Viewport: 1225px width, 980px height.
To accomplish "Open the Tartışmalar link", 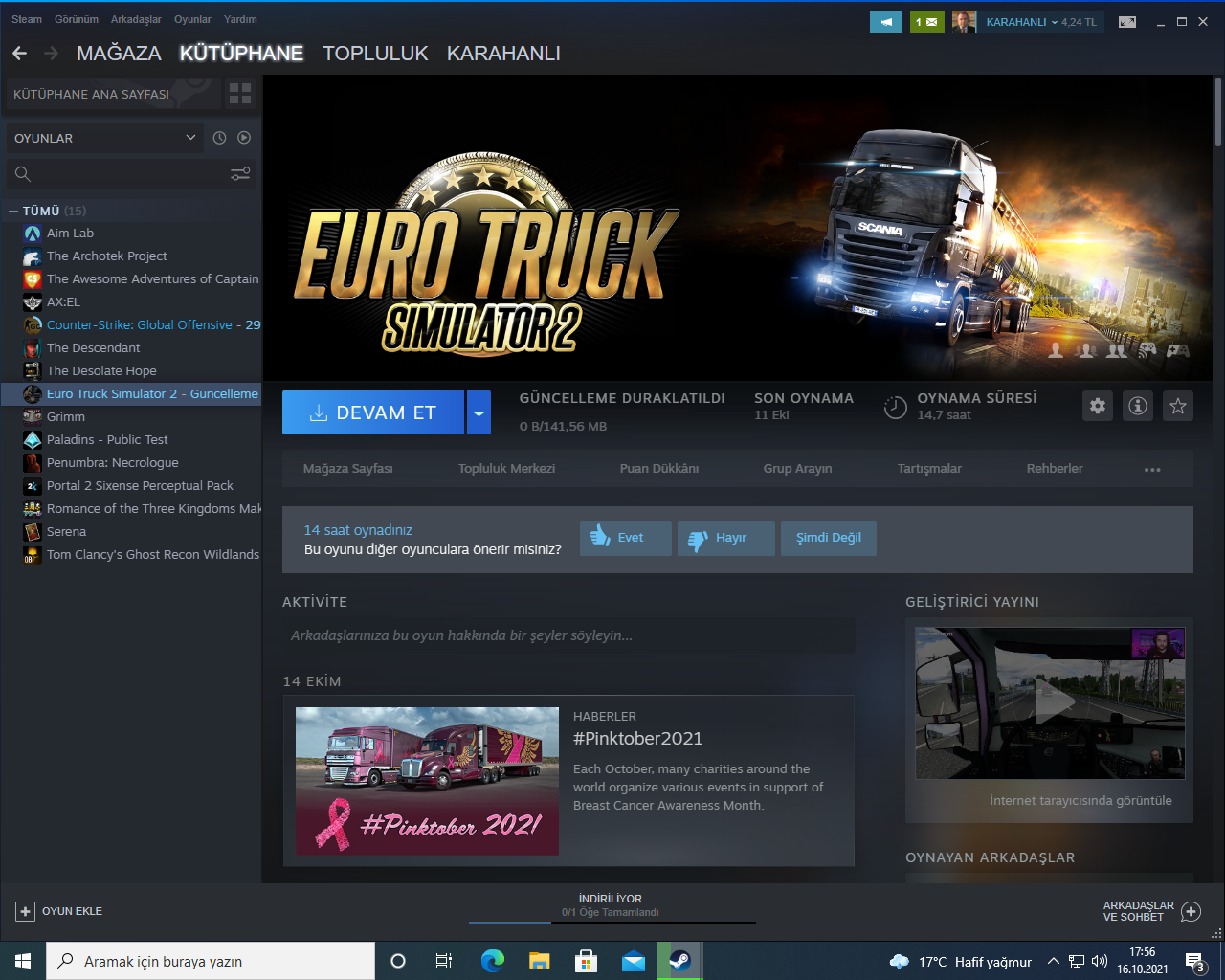I will pyautogui.click(x=929, y=469).
